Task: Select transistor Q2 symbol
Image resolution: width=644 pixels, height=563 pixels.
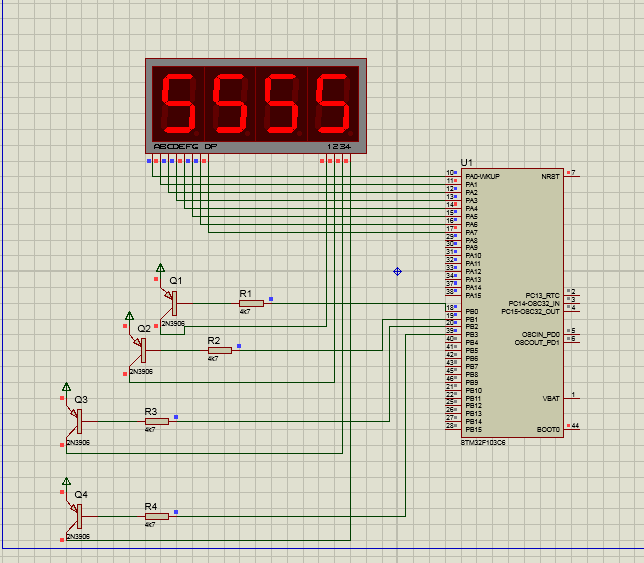Action: [x=140, y=350]
